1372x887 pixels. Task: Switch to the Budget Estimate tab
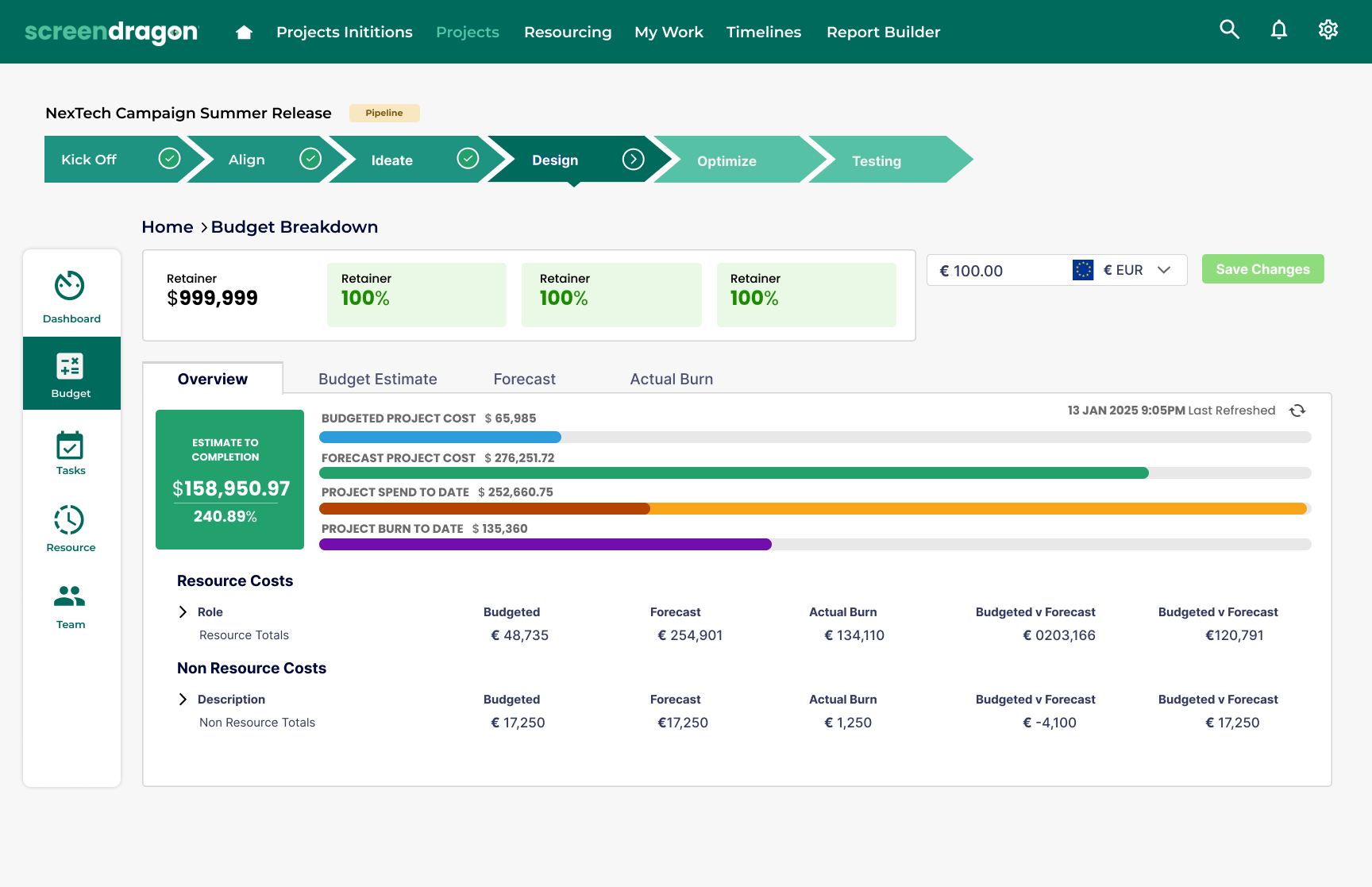point(377,379)
